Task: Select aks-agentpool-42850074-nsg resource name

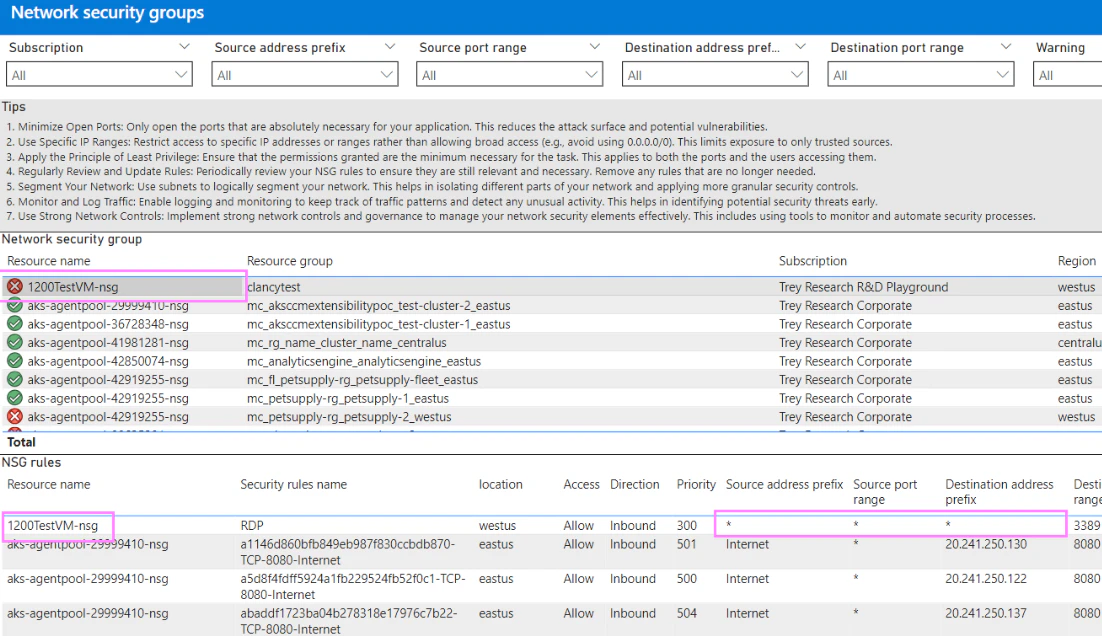Action: coord(108,361)
